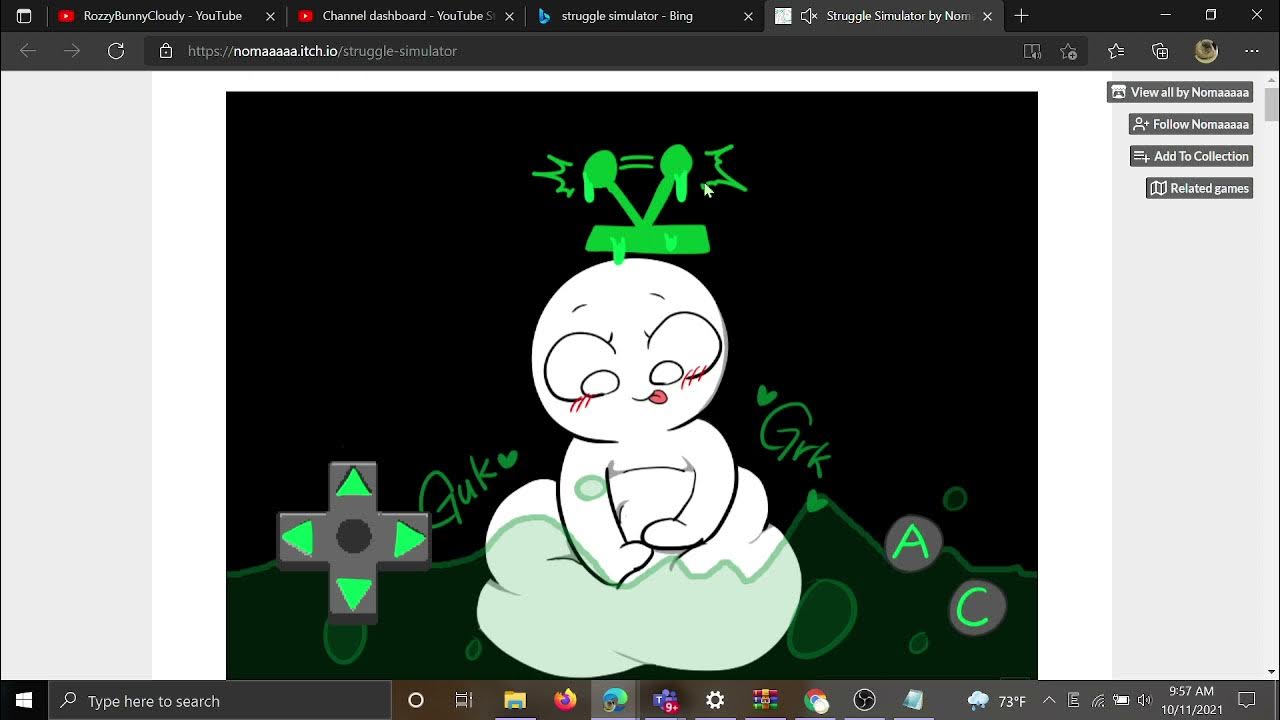
Task: Click View all by Nomaaaaa
Action: (x=1180, y=92)
